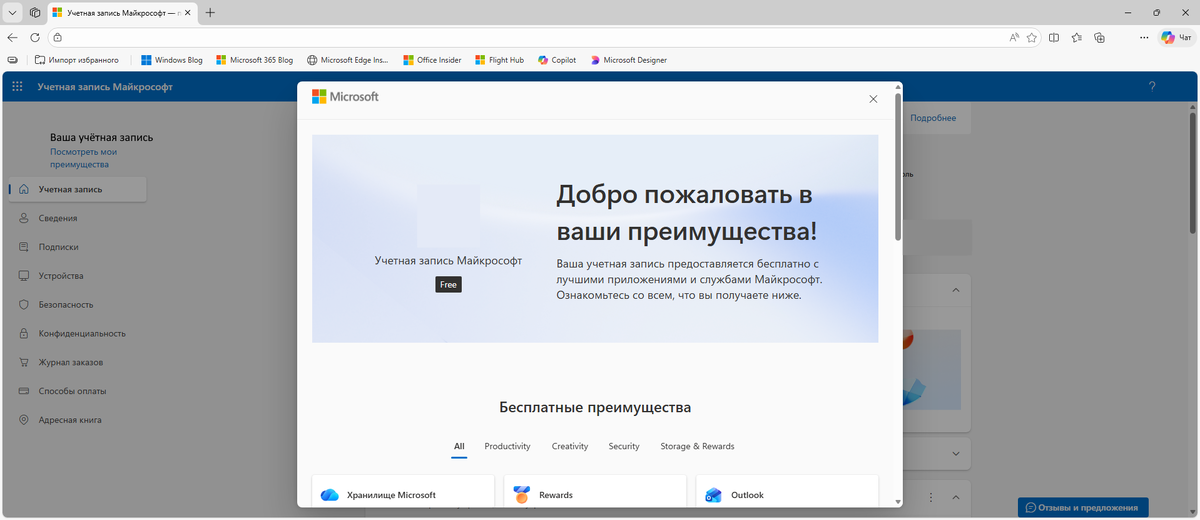Open Импорт избранного bookmark folder
Screen dimensions: 1200x520
click(76, 60)
